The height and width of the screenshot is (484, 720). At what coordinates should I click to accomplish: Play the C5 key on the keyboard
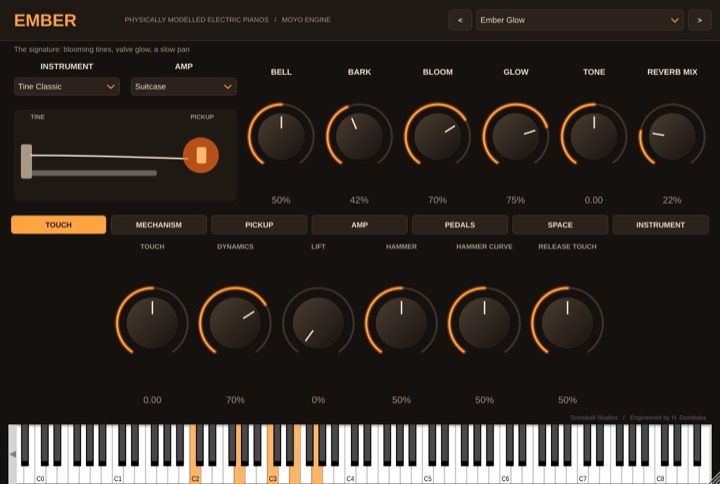point(428,473)
